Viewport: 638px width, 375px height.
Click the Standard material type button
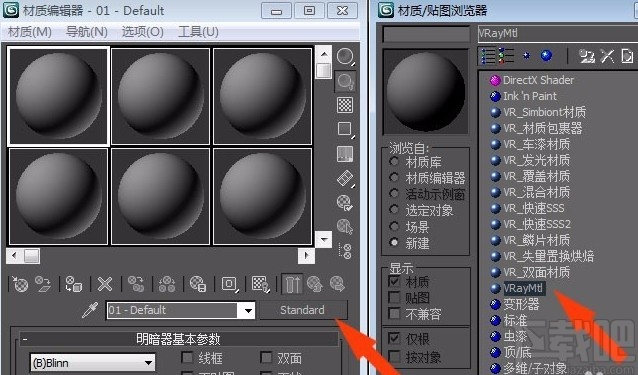(x=304, y=310)
